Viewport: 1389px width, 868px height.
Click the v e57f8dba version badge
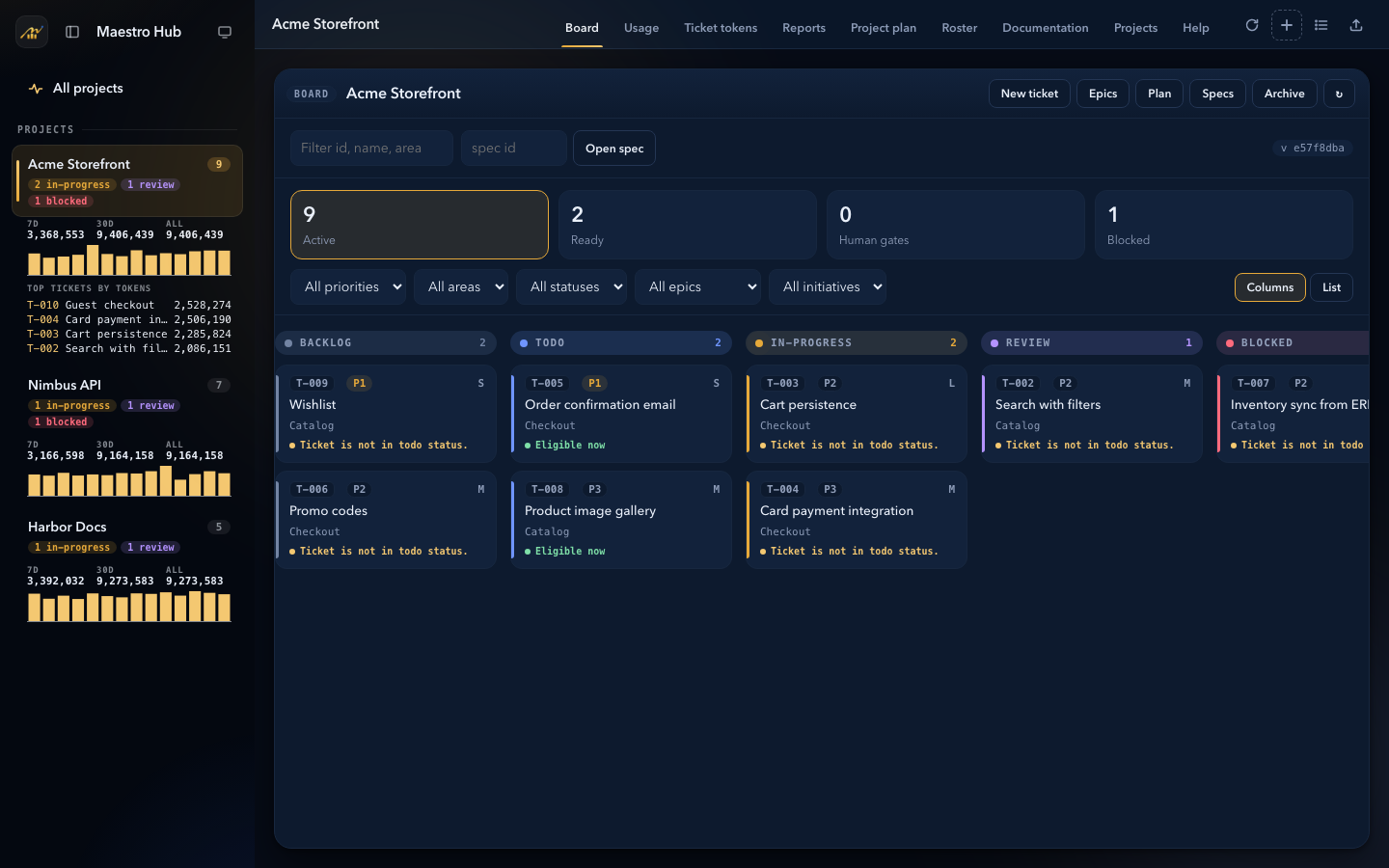click(1313, 149)
